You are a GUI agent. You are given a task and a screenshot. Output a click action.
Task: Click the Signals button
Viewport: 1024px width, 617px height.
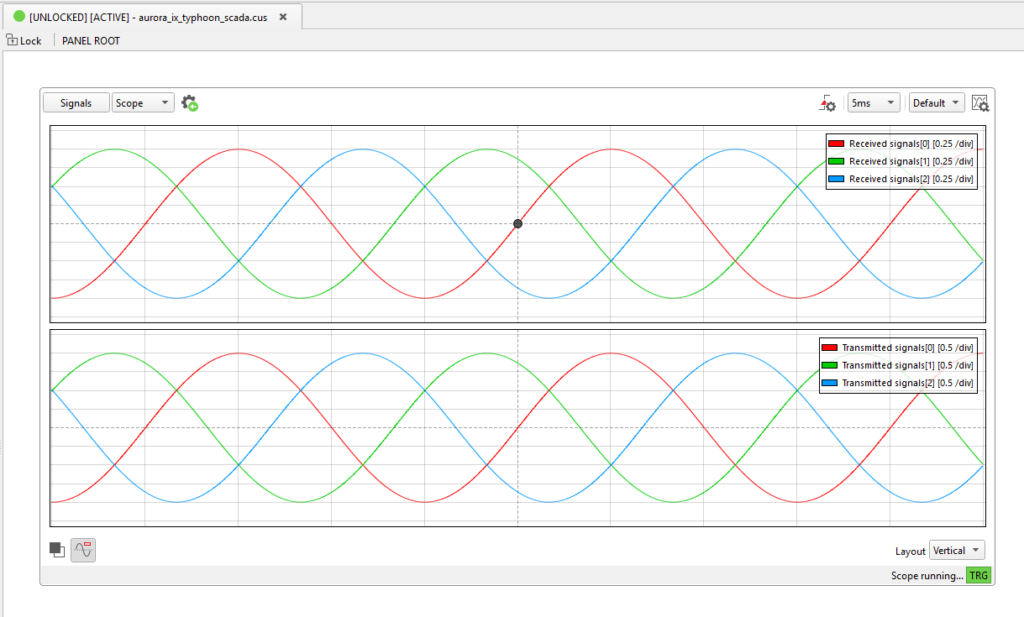pyautogui.click(x=76, y=103)
